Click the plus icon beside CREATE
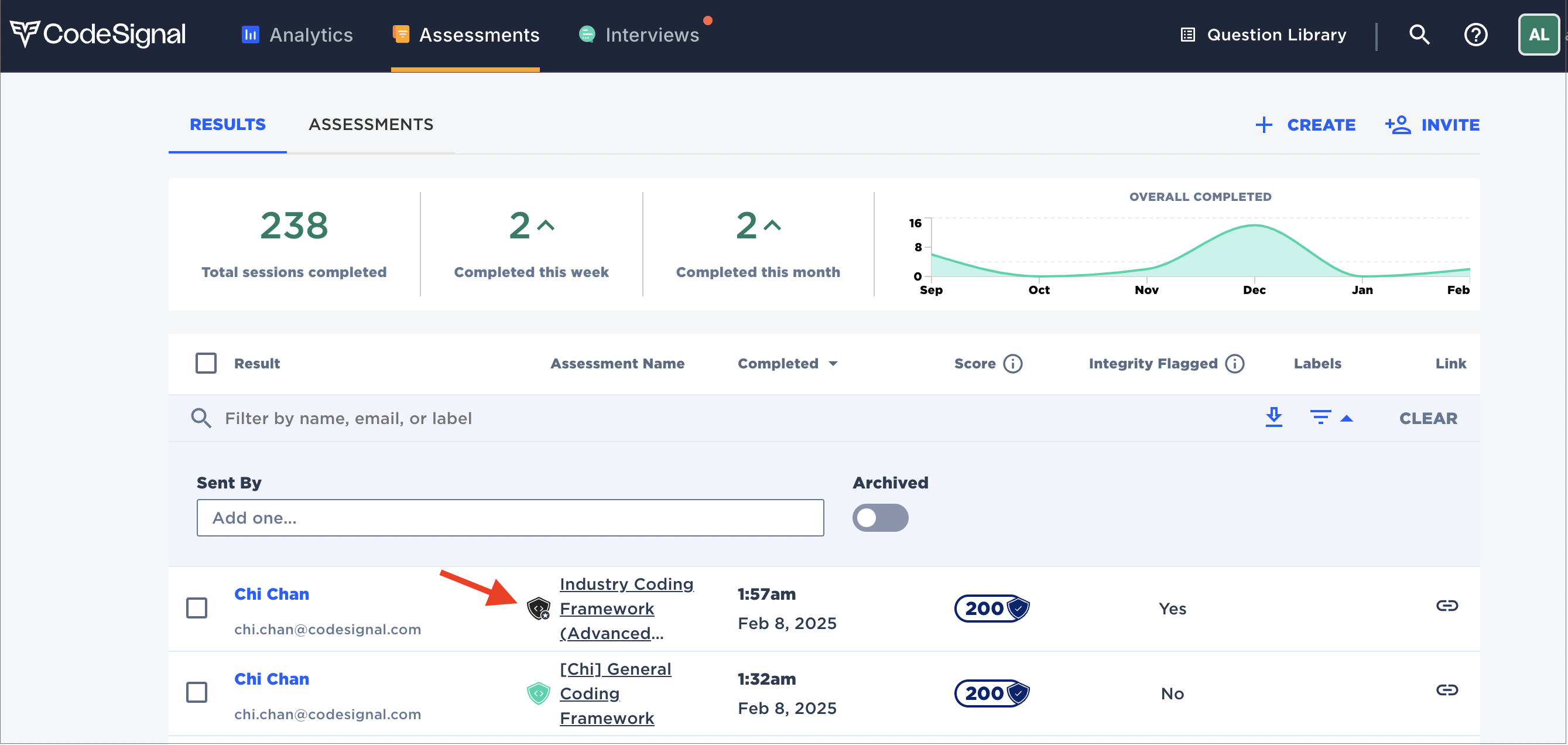This screenshot has height=745, width=1568. pyautogui.click(x=1264, y=125)
